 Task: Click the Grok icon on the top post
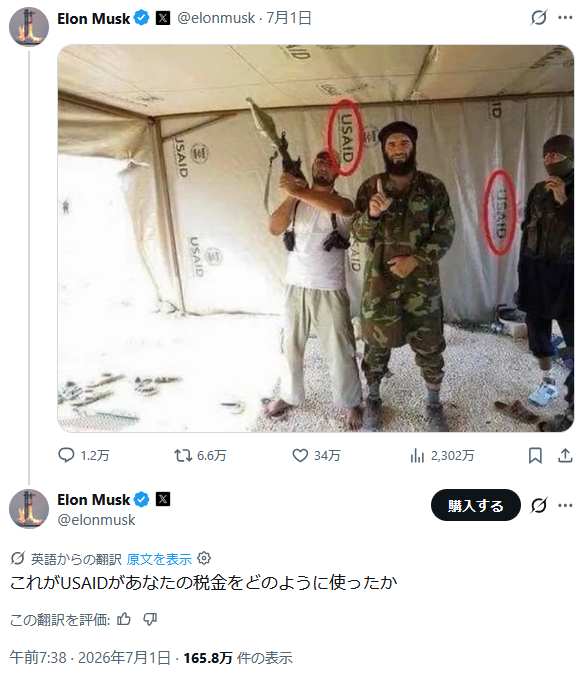pyautogui.click(x=539, y=18)
